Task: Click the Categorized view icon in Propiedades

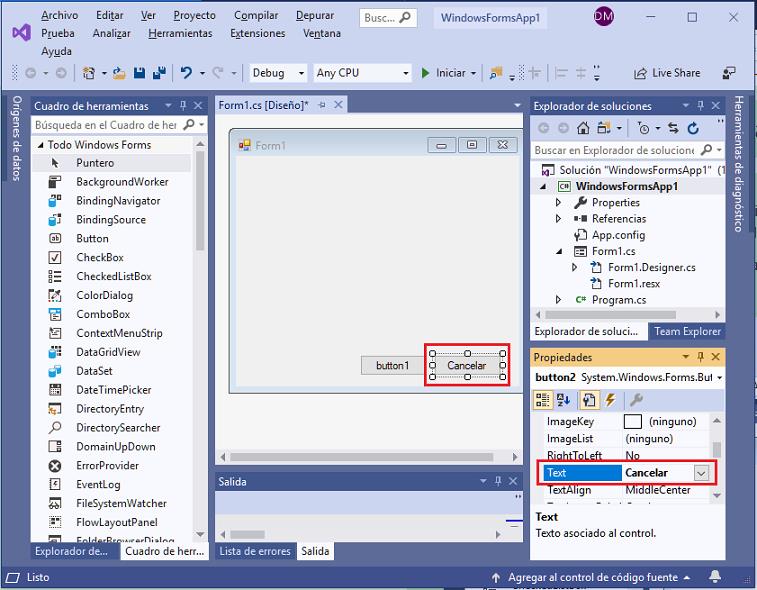Action: (x=543, y=400)
